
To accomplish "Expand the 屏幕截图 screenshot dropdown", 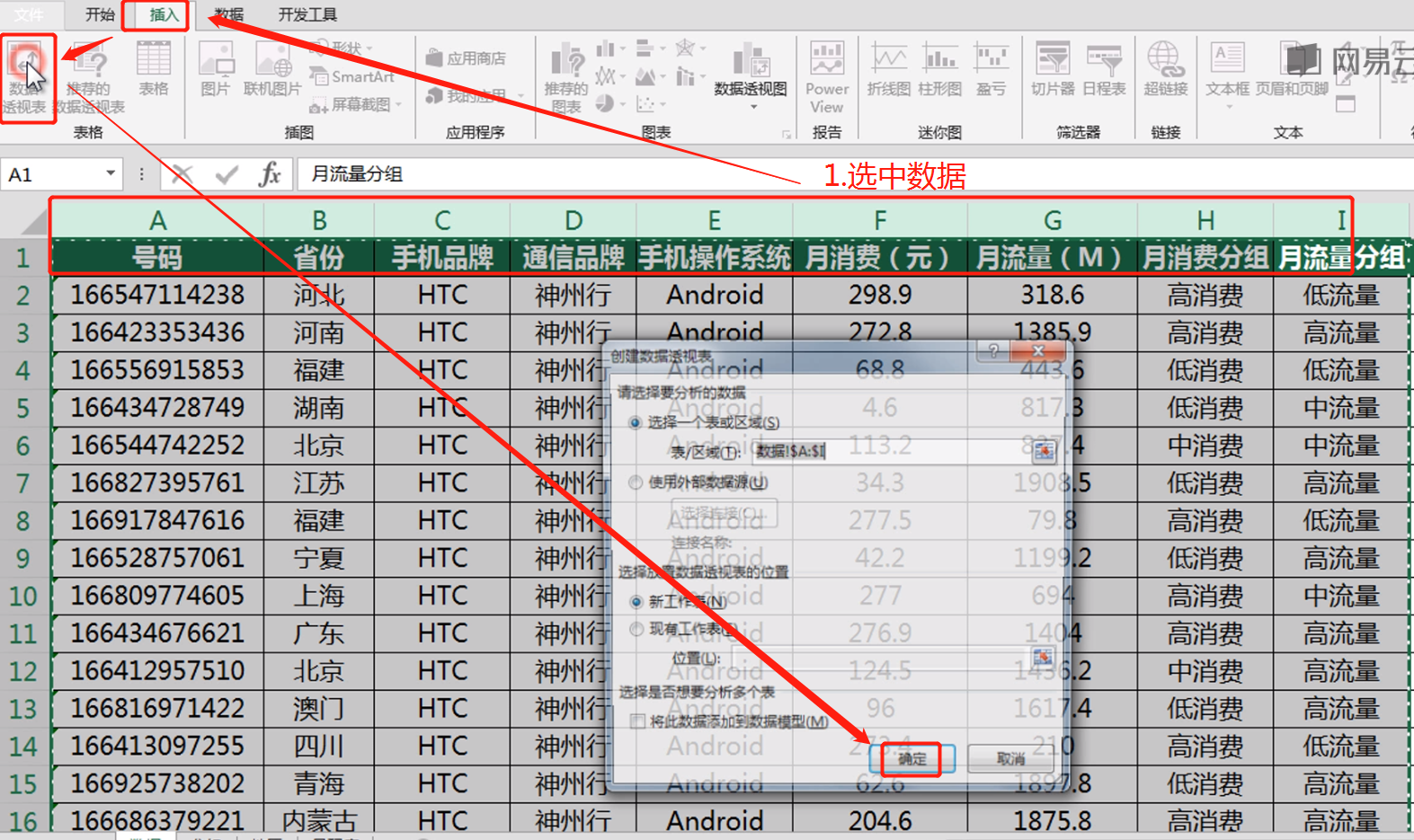I will coord(397,104).
